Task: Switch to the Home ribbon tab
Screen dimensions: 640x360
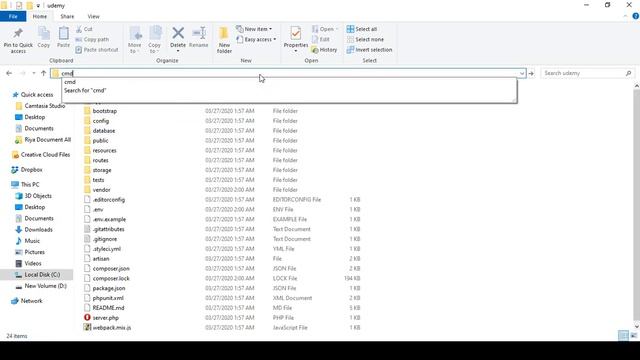Action: coord(40,16)
